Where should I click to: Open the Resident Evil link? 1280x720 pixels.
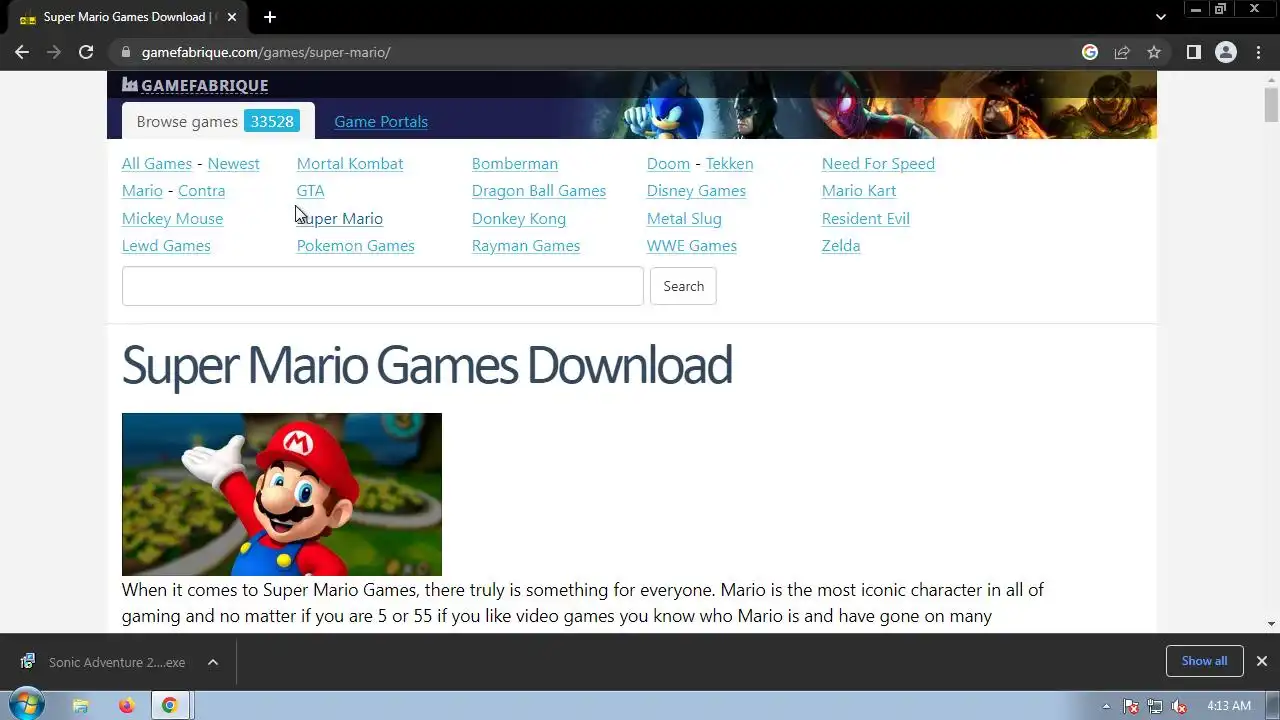click(866, 218)
